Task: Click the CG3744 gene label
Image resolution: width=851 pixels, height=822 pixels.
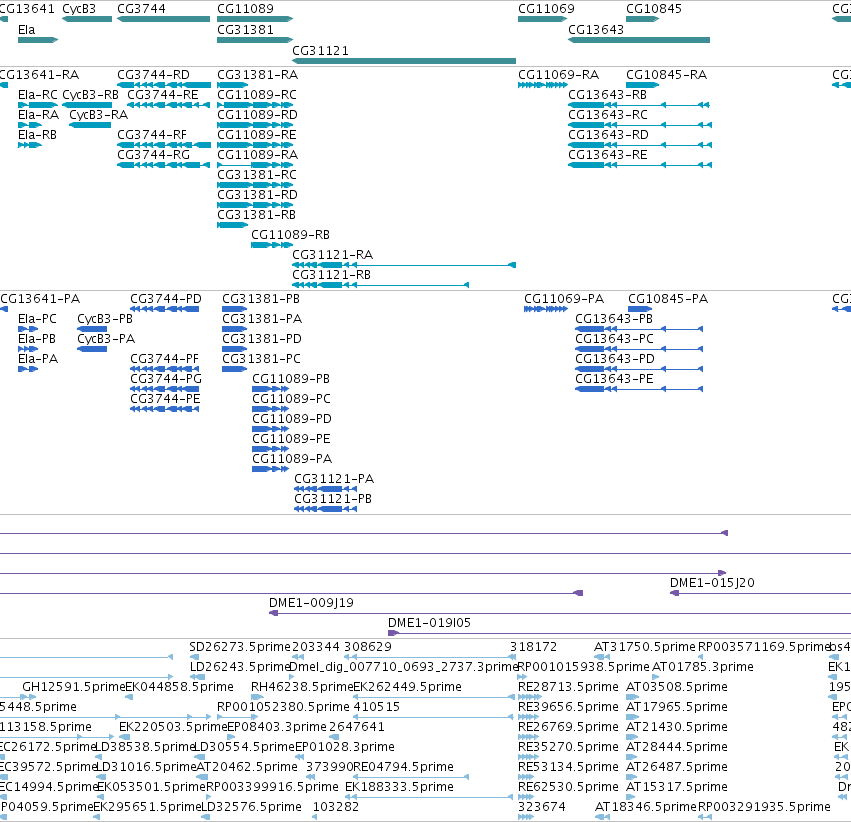Action: point(141,9)
